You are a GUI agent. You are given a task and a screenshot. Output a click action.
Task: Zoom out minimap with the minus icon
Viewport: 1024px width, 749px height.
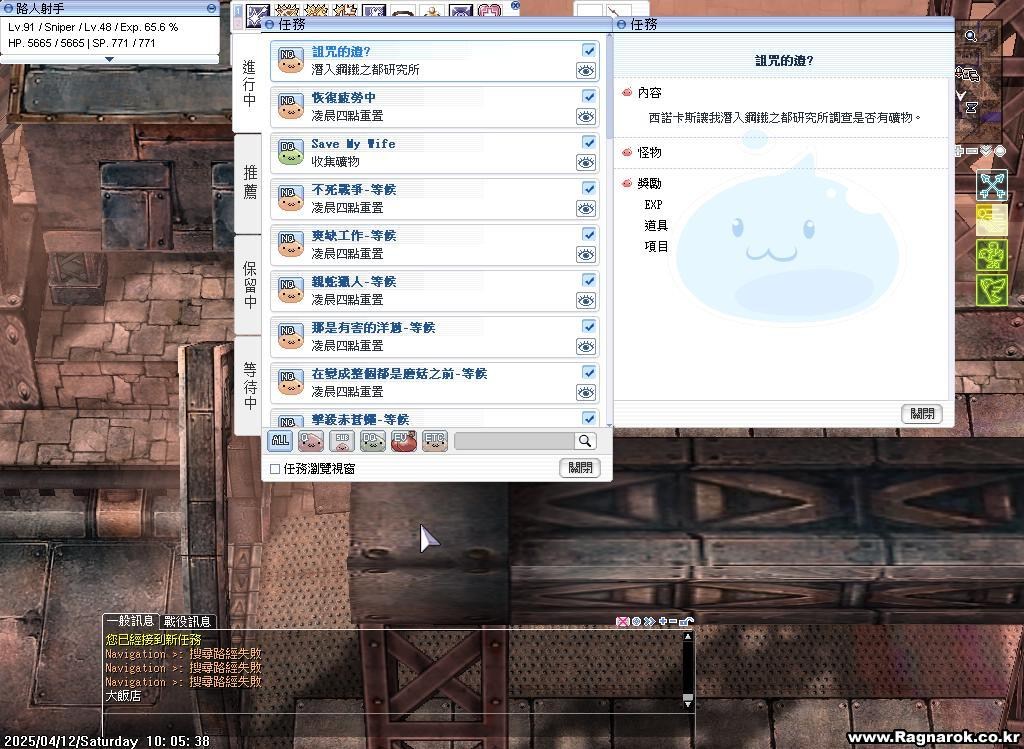[972, 151]
